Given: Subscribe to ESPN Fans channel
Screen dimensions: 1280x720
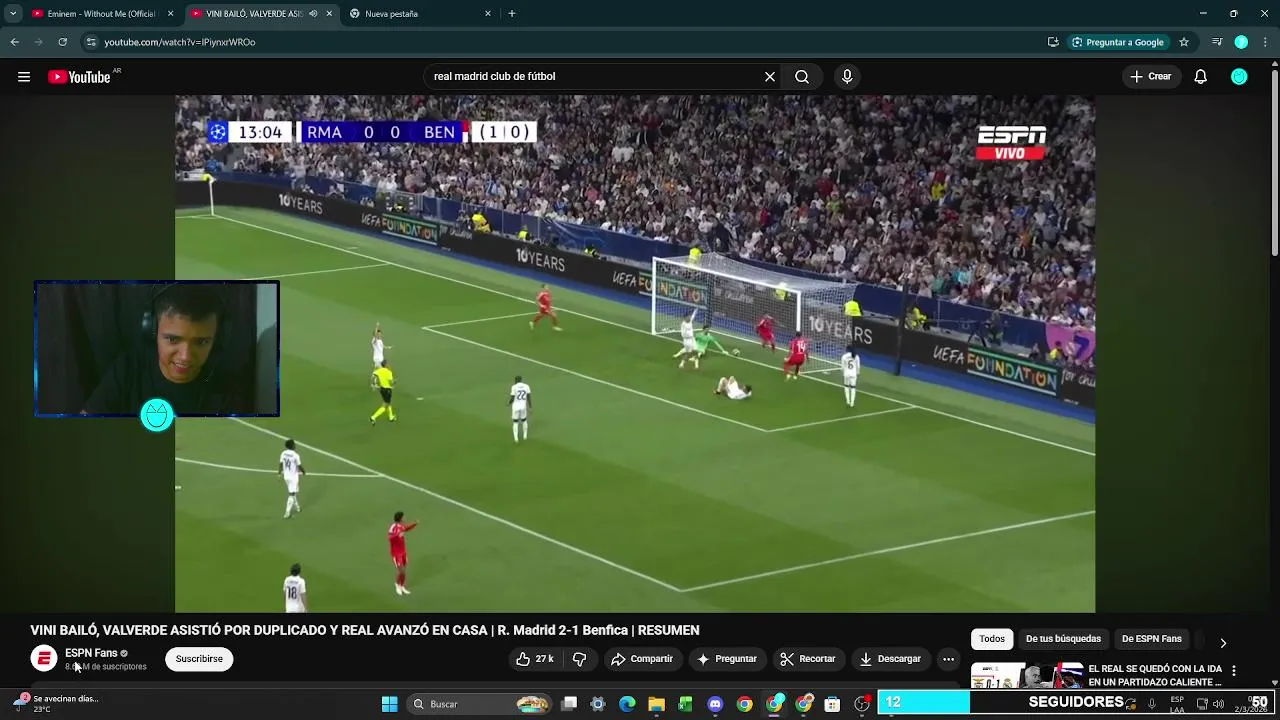Looking at the screenshot, I should pyautogui.click(x=199, y=659).
